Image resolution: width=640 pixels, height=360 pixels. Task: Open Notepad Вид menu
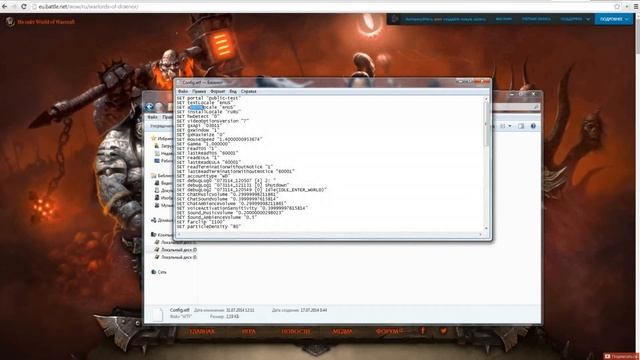click(233, 91)
